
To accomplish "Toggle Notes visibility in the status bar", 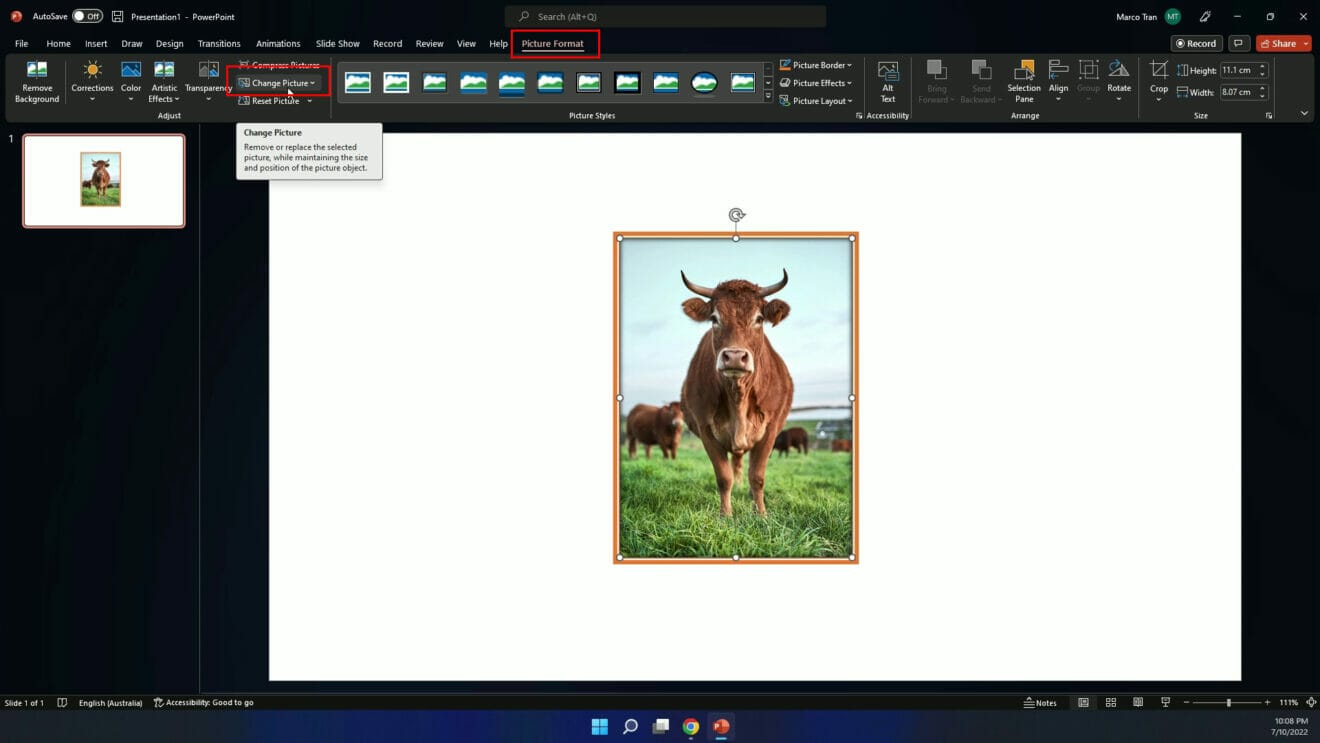I will click(x=1041, y=702).
